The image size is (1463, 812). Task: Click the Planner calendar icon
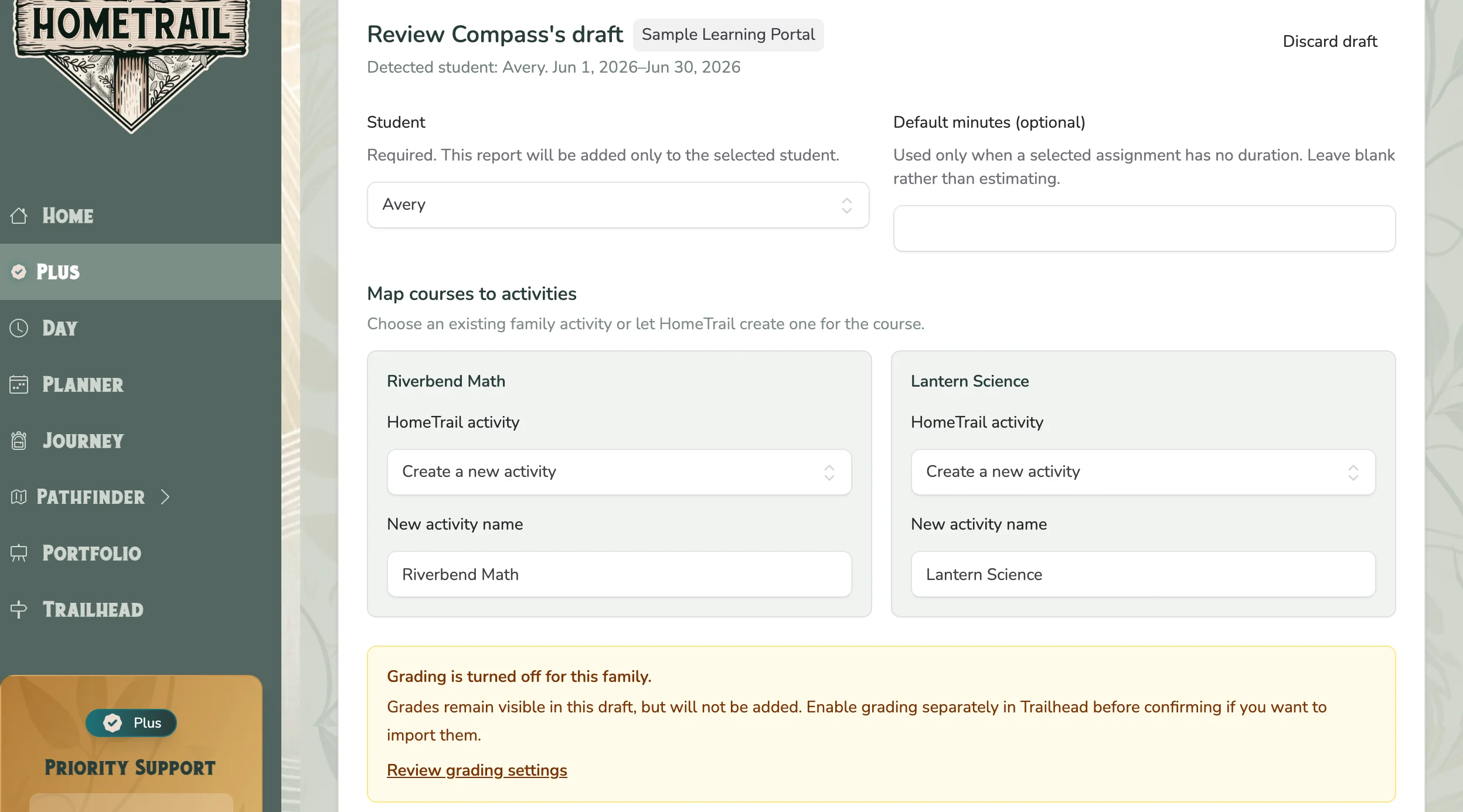point(19,384)
